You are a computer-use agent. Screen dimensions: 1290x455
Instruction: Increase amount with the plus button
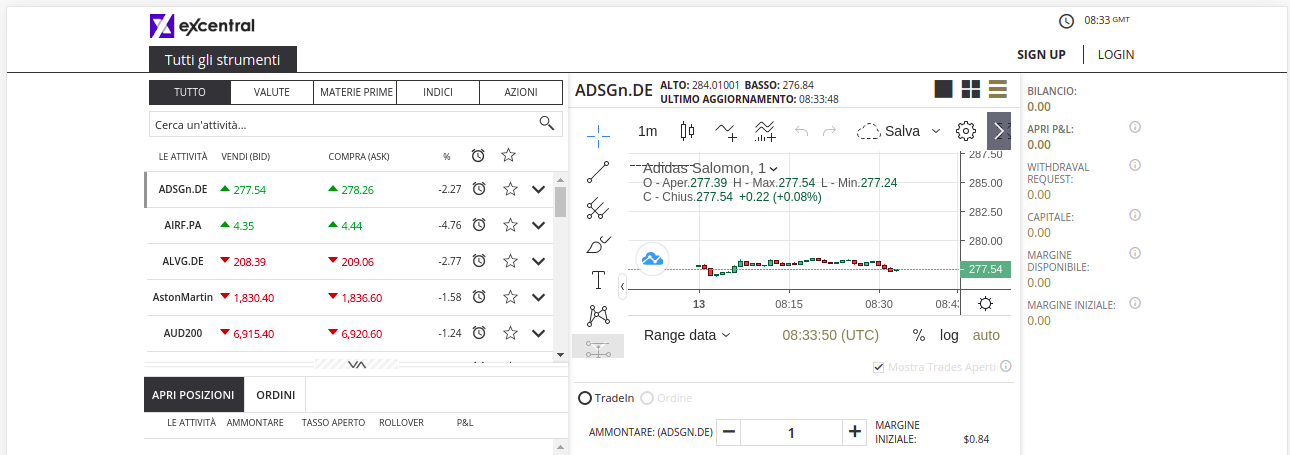pyautogui.click(x=854, y=432)
